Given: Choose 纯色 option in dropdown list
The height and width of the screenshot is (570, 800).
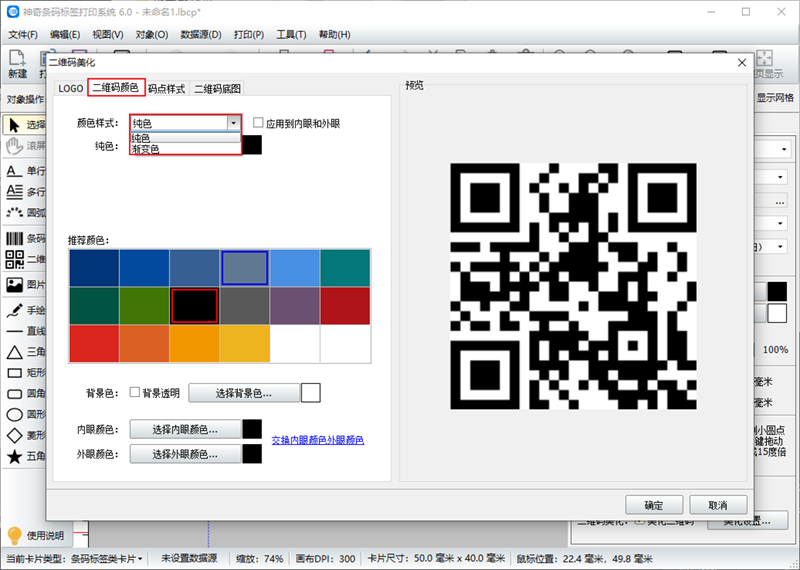Looking at the screenshot, I should [185, 138].
